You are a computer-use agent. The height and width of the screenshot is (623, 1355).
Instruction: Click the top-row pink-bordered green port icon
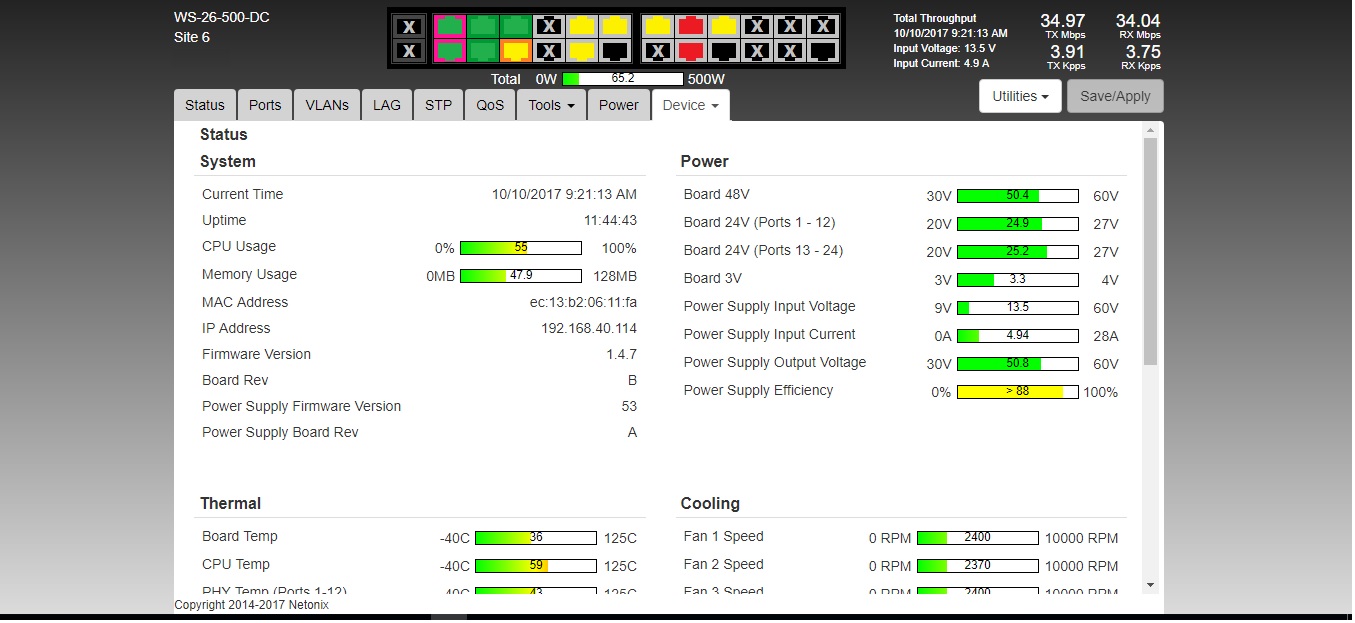(x=450, y=27)
